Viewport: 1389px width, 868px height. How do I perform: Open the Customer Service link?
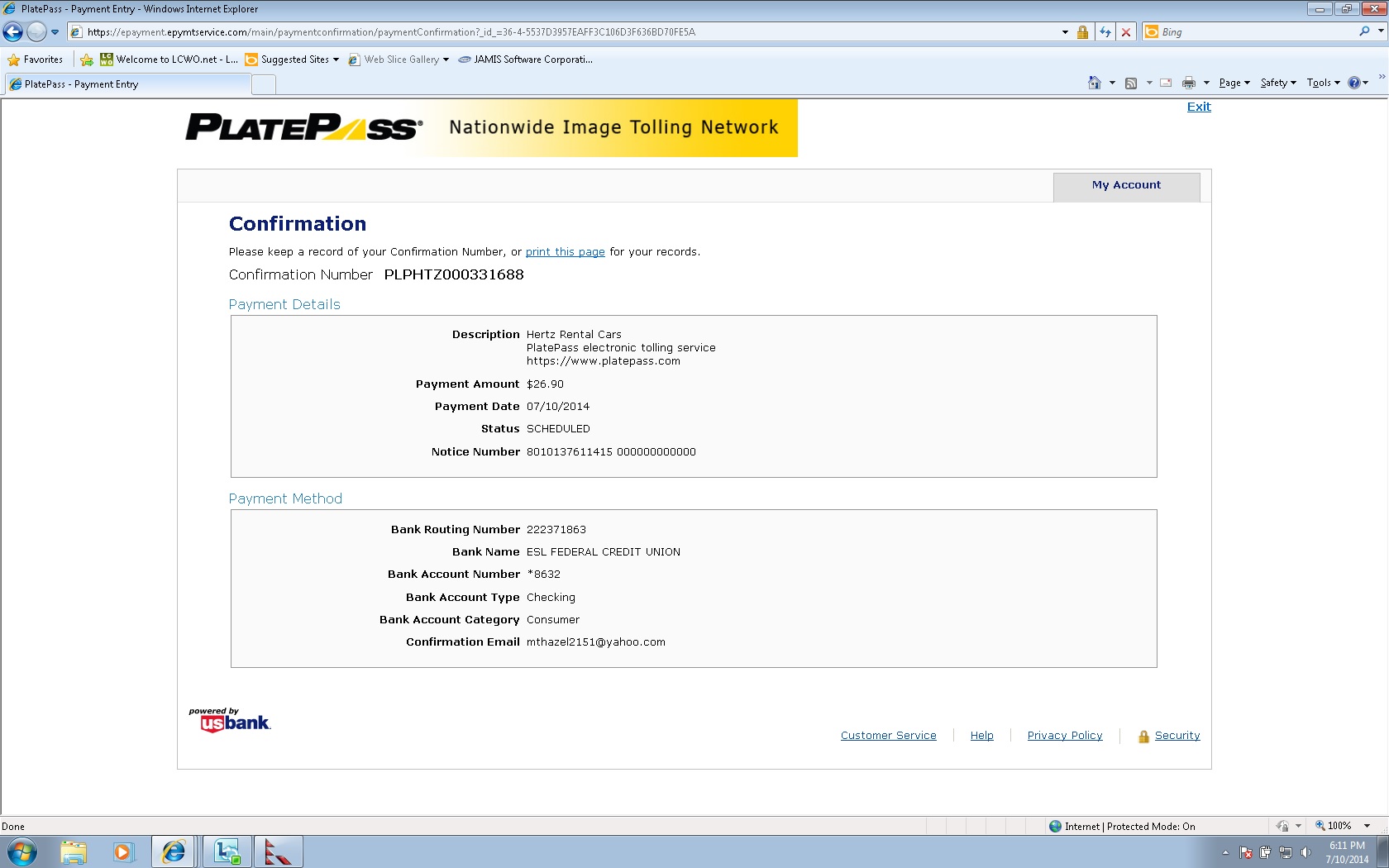[889, 736]
